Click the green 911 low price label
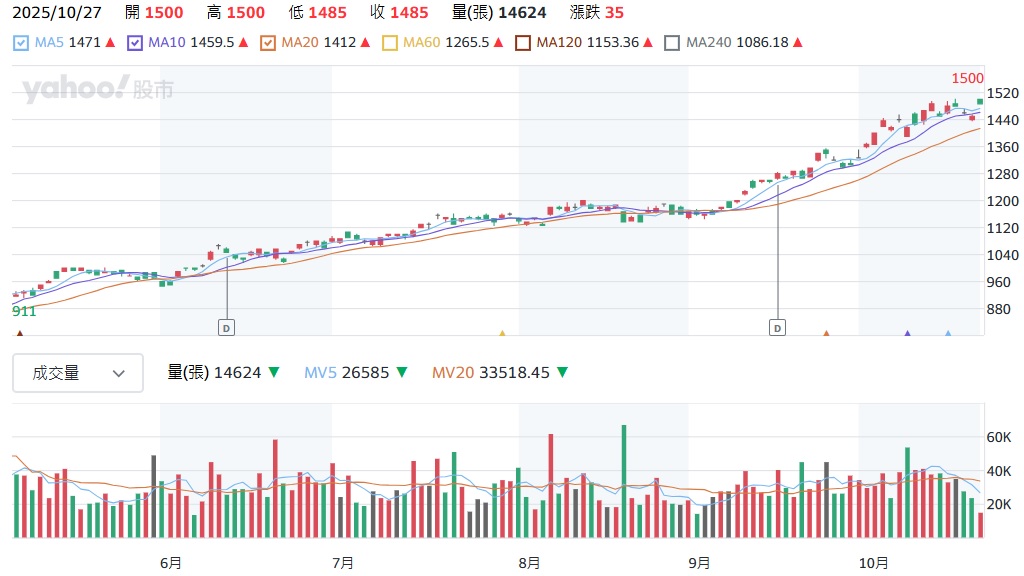 click(24, 311)
